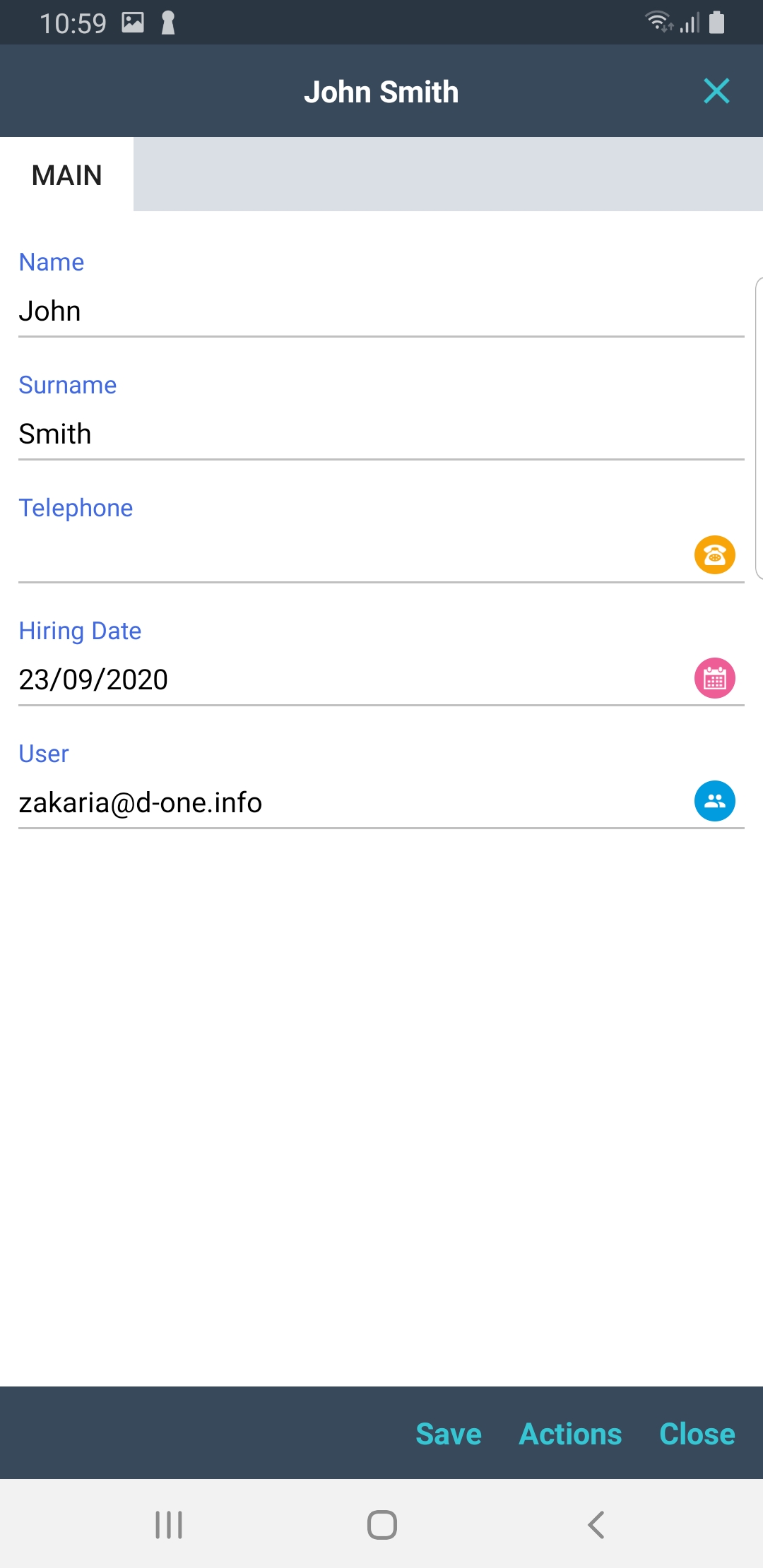Tap the keyhole notification icon in status bar
The image size is (763, 1568).
pyautogui.click(x=168, y=23)
